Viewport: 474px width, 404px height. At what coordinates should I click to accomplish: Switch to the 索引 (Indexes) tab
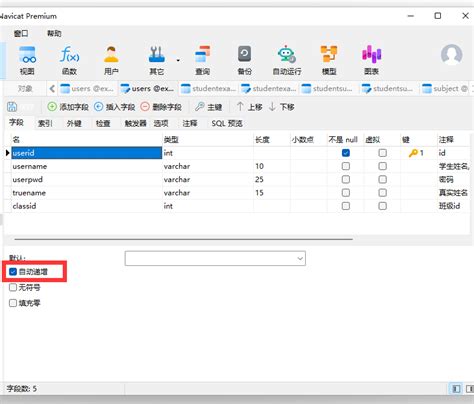click(45, 124)
